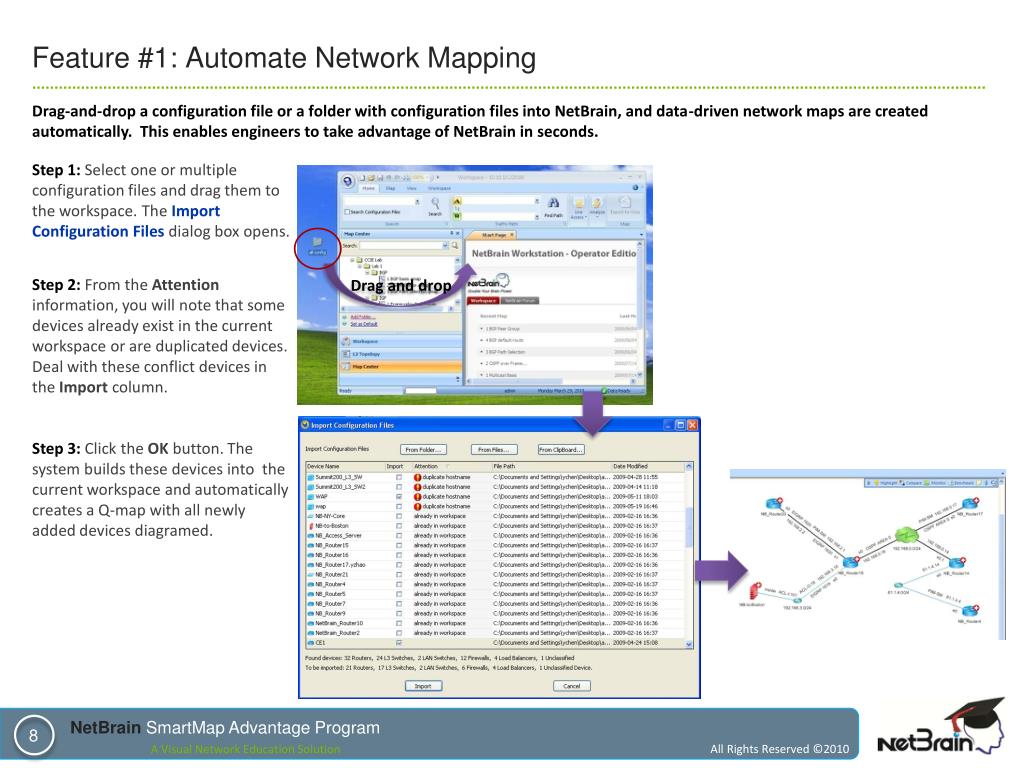The width and height of the screenshot is (1024, 768).
Task: Click the green OSPF cloud icon on the map
Action: tap(906, 536)
